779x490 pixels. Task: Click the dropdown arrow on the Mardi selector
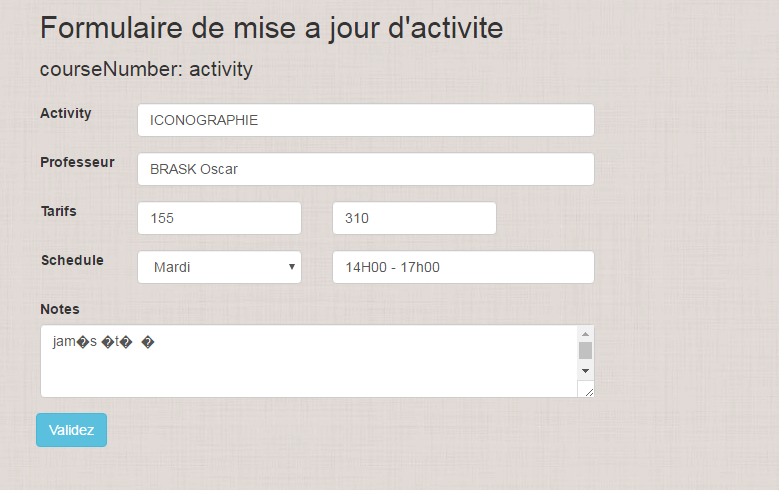[x=291, y=267]
